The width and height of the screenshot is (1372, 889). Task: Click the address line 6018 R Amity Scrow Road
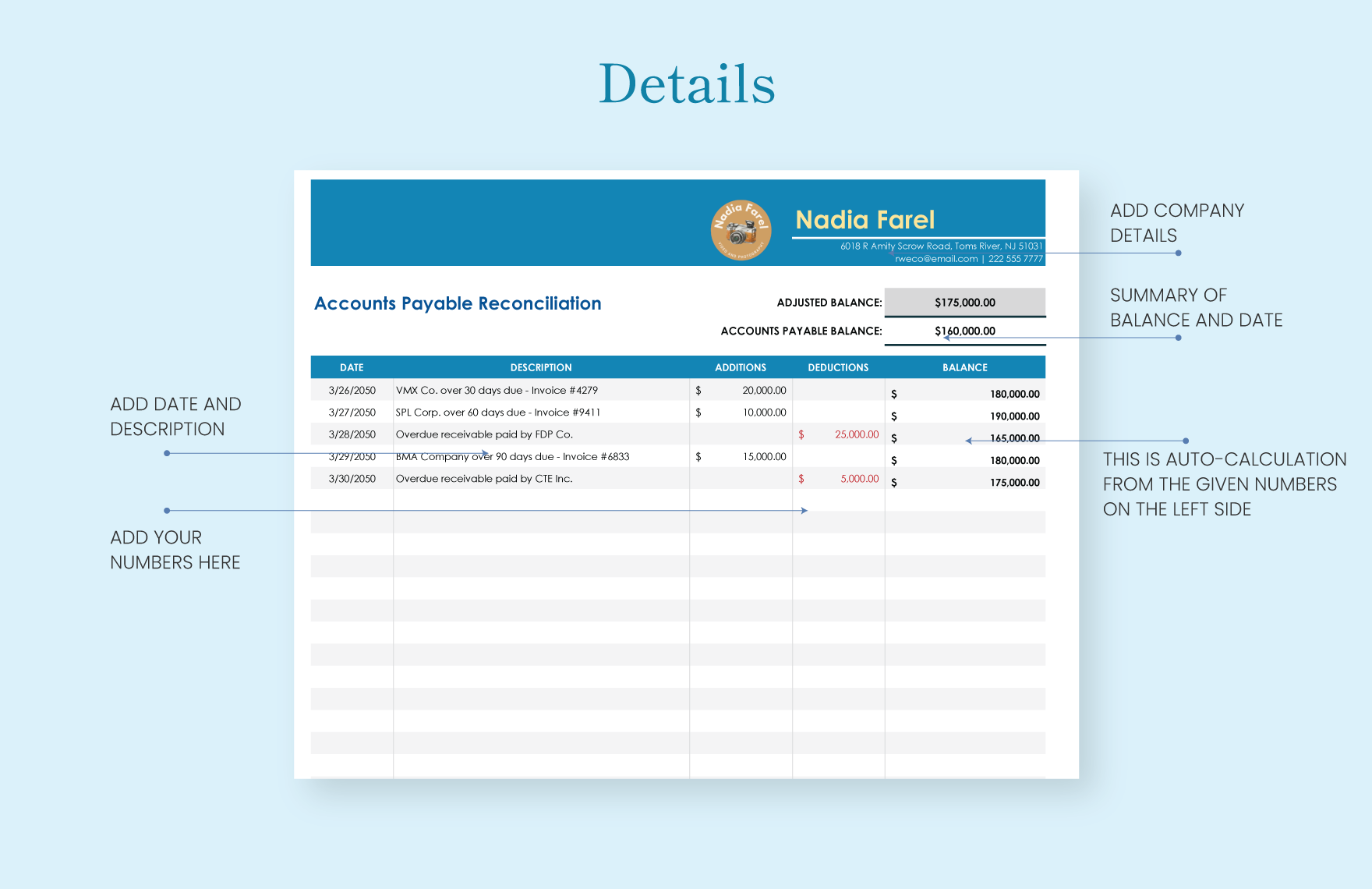tap(941, 246)
